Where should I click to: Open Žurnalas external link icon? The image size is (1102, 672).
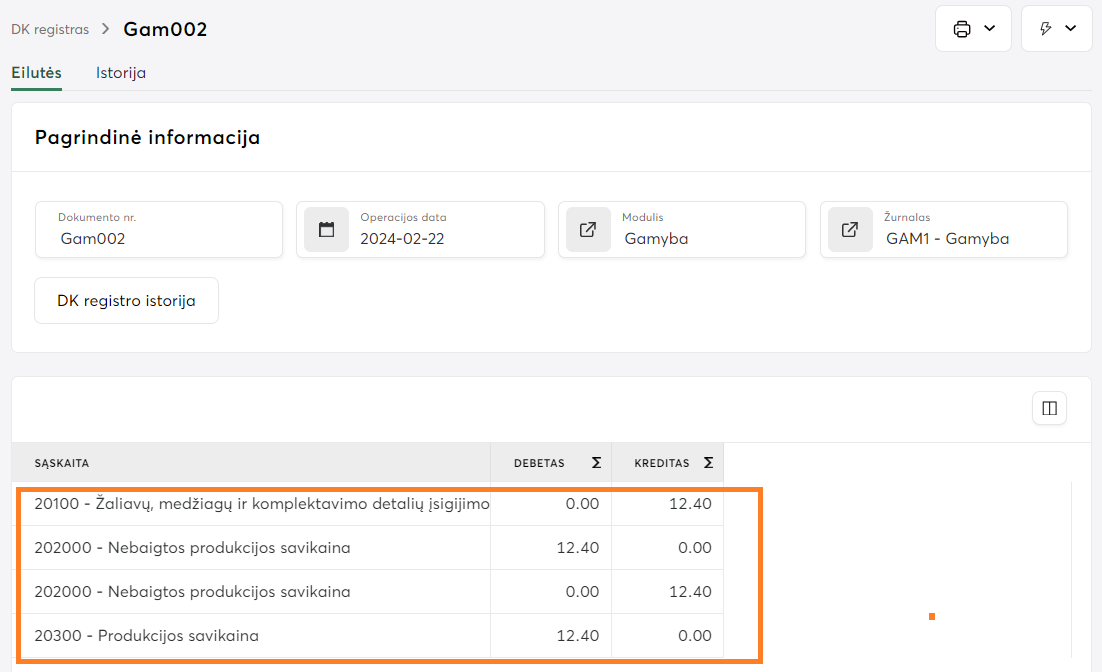tap(850, 230)
